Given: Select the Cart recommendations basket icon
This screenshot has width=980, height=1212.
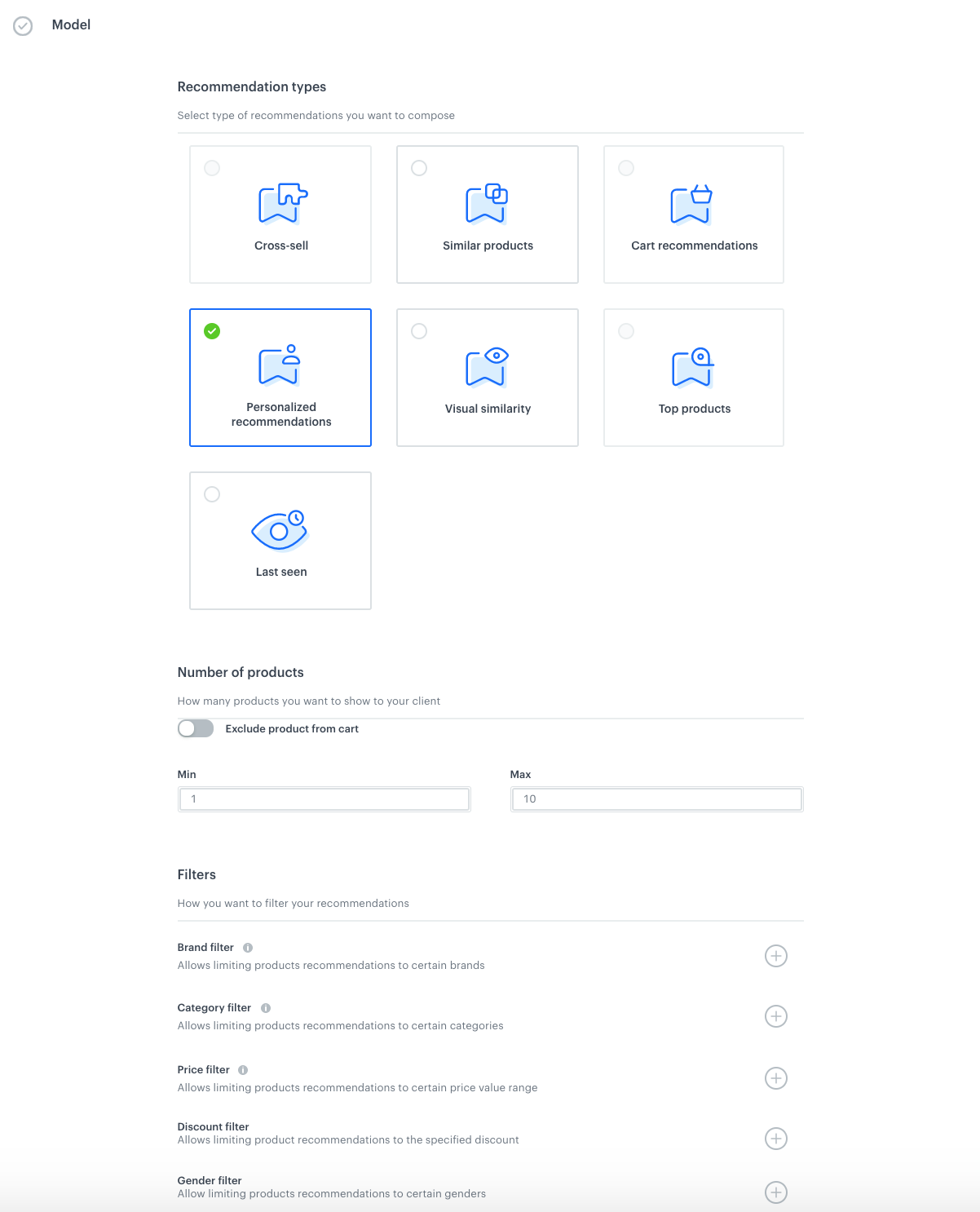Looking at the screenshot, I should coord(693,205).
